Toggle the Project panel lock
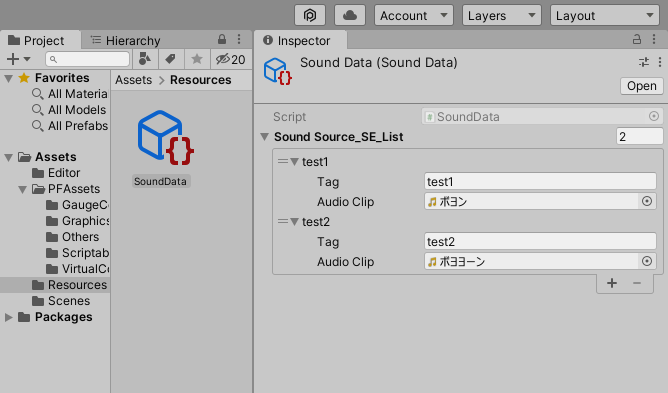Screen dimensions: 668x393 222,39
